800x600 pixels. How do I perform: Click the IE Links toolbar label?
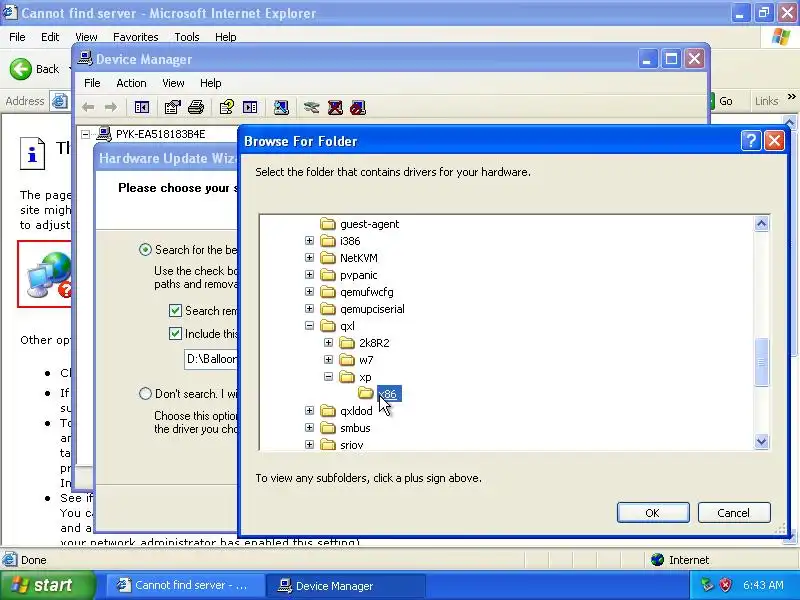[766, 101]
